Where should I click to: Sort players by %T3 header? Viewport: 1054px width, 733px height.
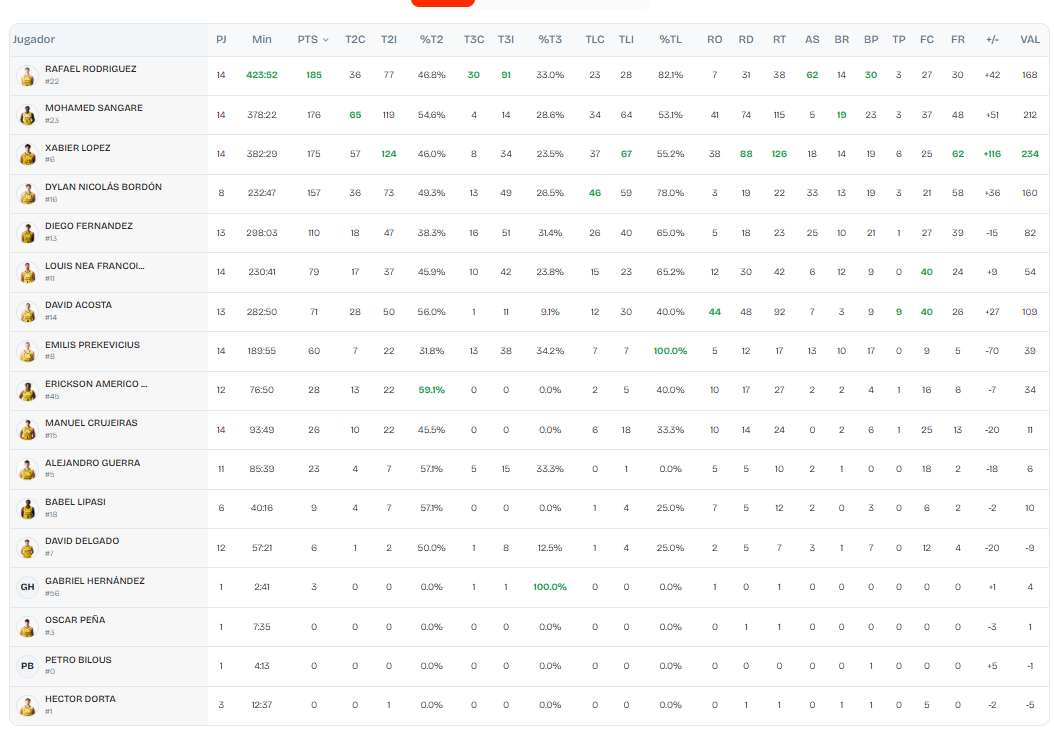(550, 40)
